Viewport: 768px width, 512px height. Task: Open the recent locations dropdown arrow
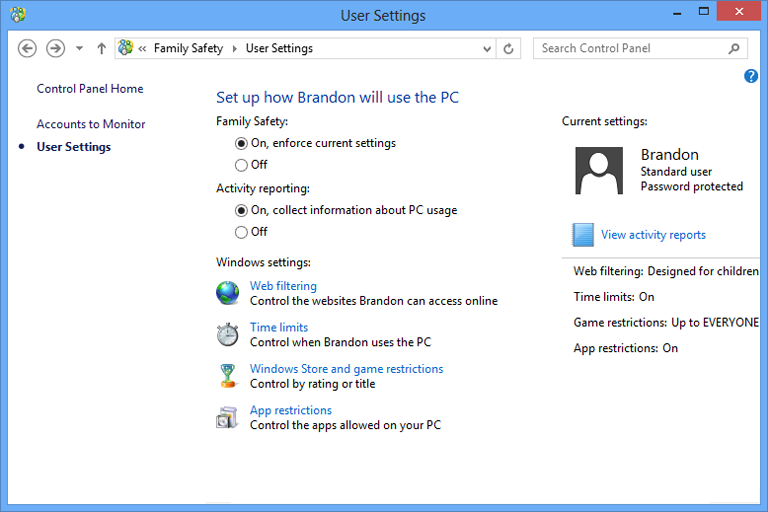coord(79,48)
